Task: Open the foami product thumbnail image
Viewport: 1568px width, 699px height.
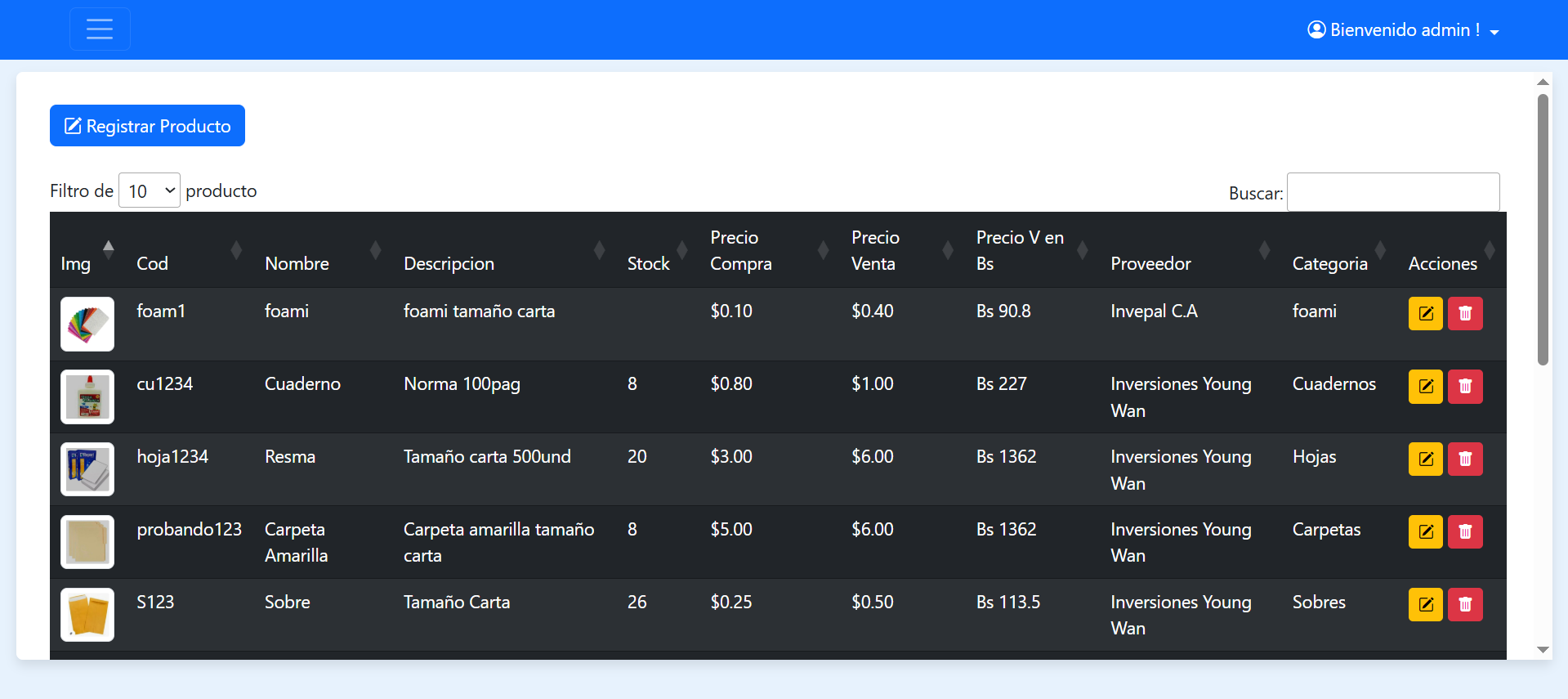Action: point(87,324)
